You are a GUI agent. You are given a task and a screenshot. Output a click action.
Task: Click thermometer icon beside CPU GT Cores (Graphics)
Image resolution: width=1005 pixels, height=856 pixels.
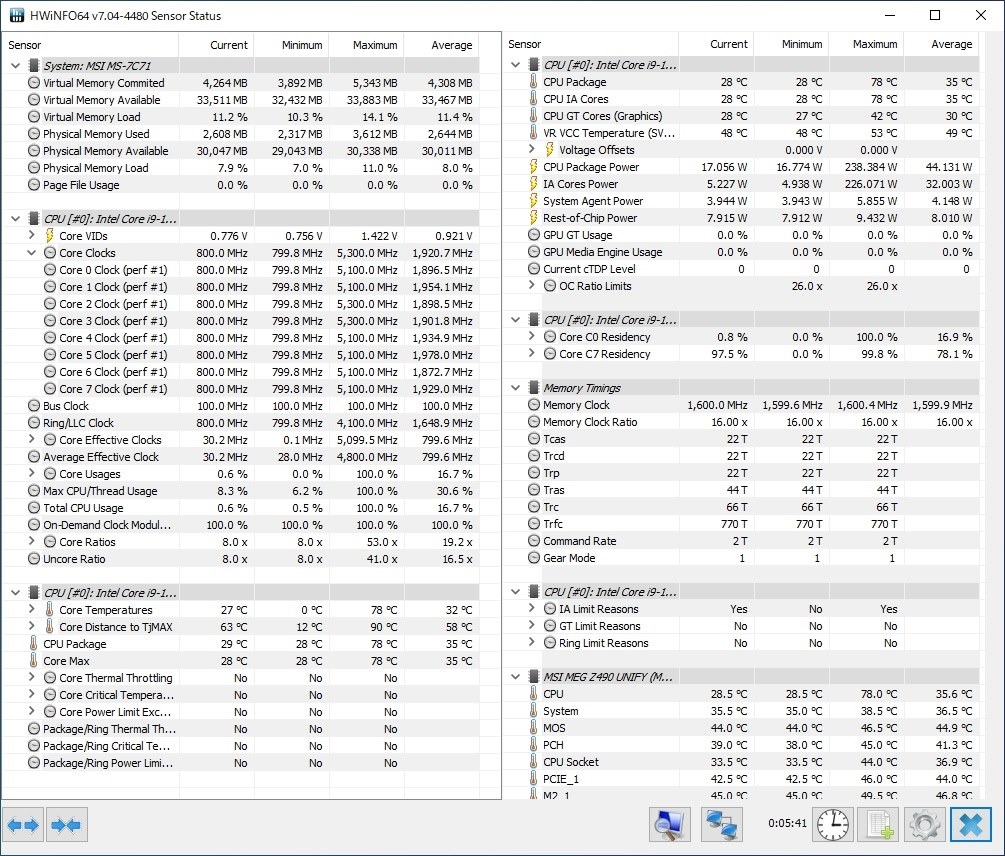[x=533, y=116]
